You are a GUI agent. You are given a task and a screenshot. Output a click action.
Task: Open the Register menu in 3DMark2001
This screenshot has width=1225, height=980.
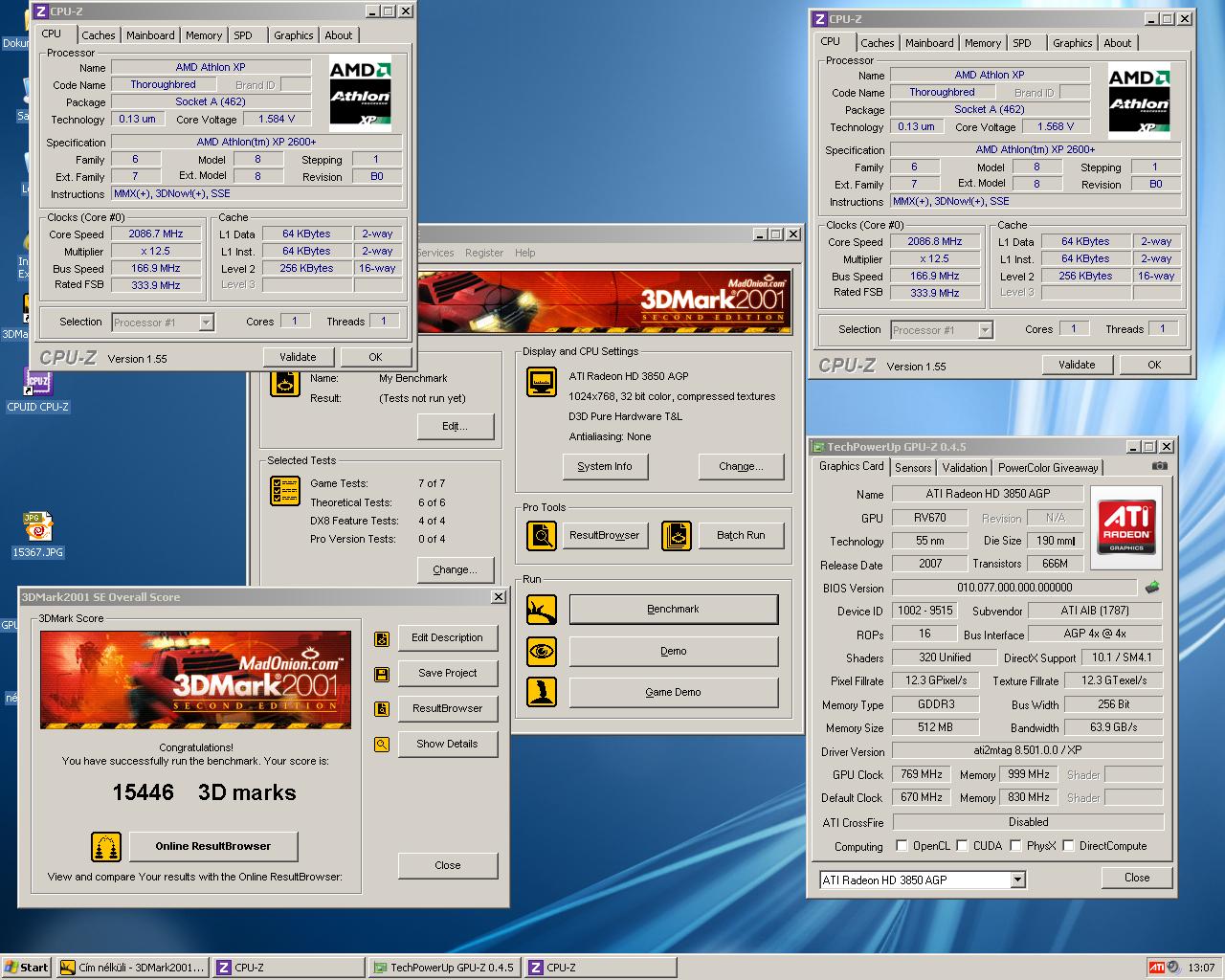pyautogui.click(x=484, y=253)
